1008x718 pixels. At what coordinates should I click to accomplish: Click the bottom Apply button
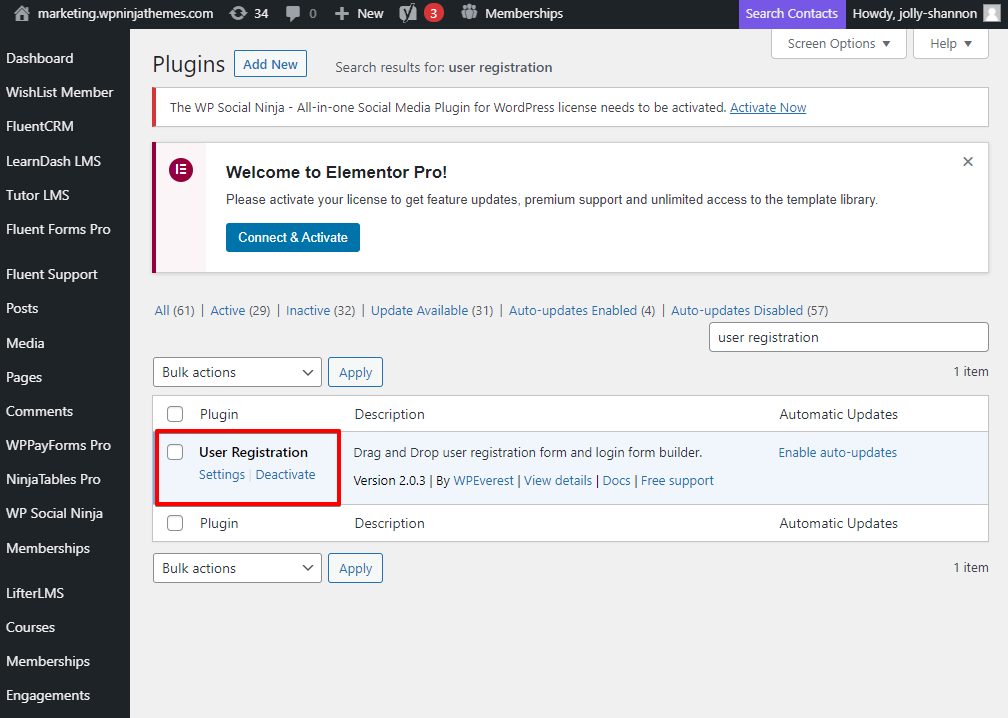(x=356, y=568)
